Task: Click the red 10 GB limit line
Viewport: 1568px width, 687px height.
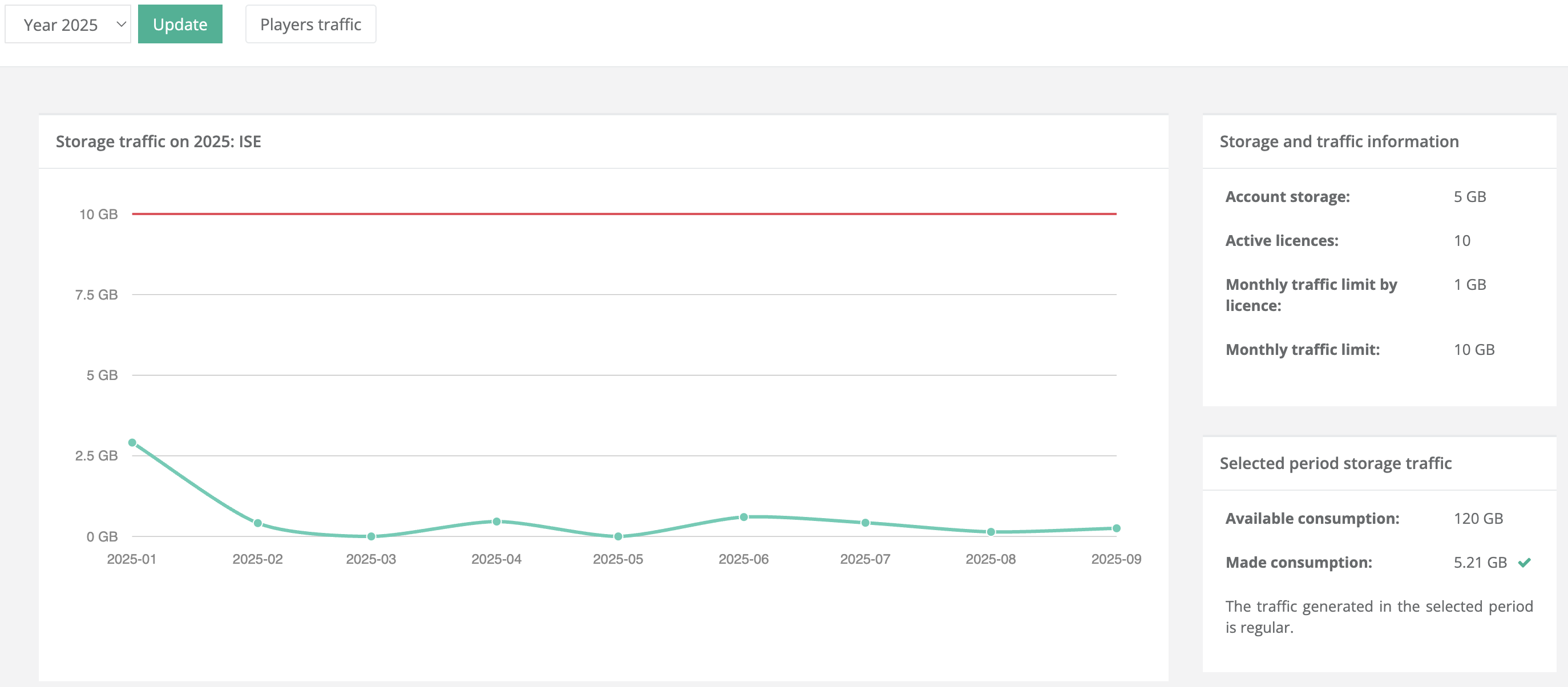Action: click(x=624, y=213)
